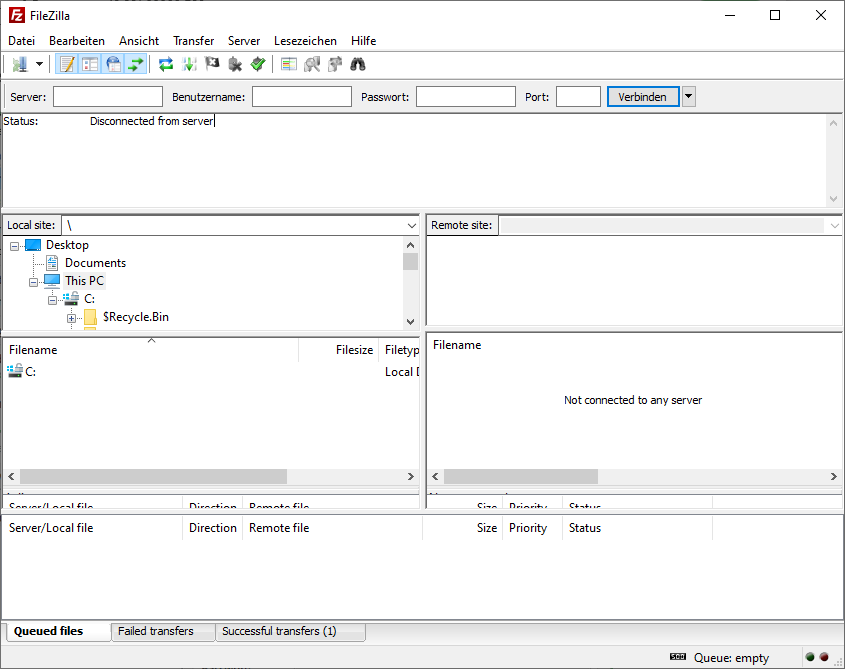Image resolution: width=845 pixels, height=669 pixels.
Task: Toggle directory comparison icon
Action: point(312,64)
